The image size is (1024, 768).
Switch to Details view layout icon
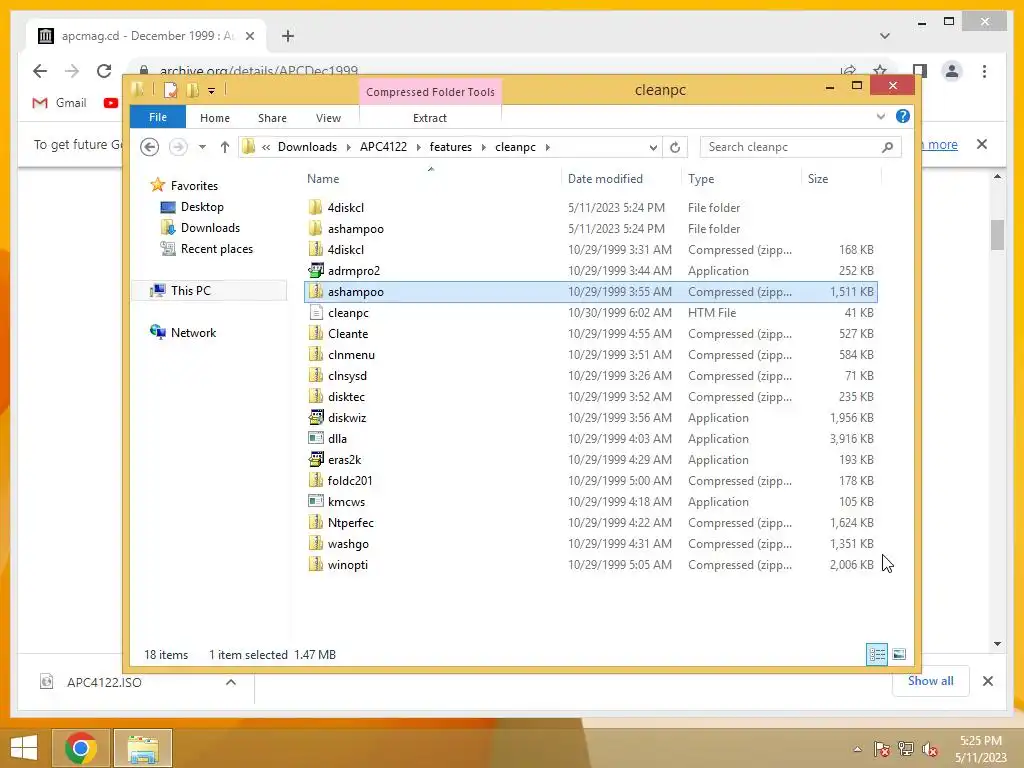coord(877,654)
